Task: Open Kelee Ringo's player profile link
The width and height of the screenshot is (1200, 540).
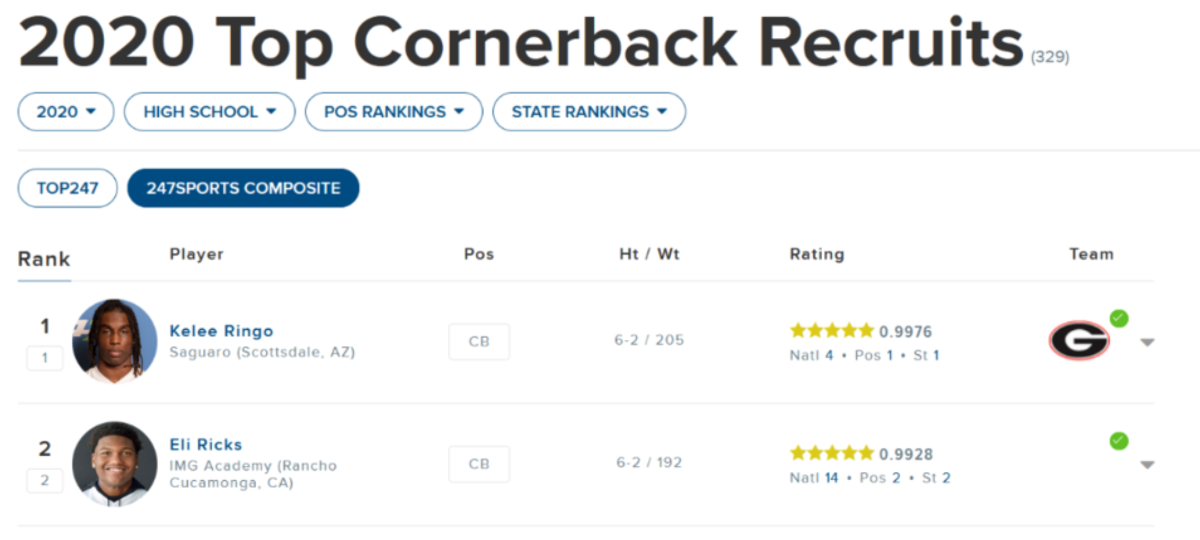Action: (x=221, y=331)
